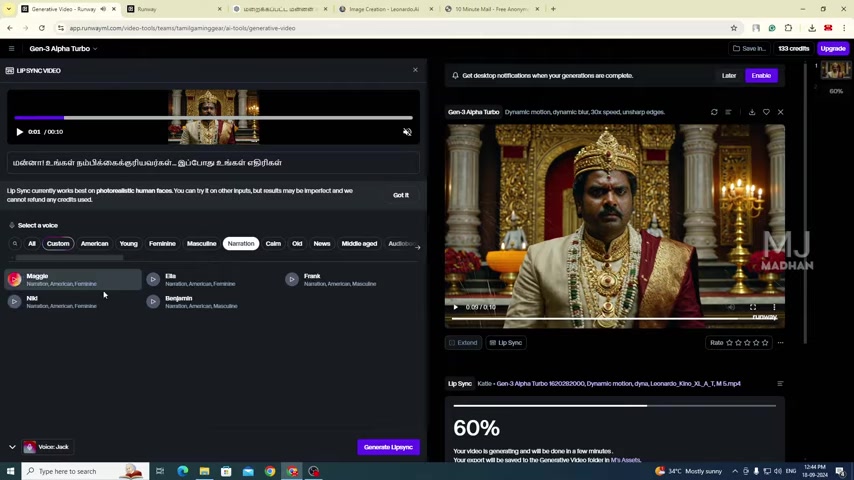Open File Explorer from the taskbar
The height and width of the screenshot is (480, 854).
204,471
